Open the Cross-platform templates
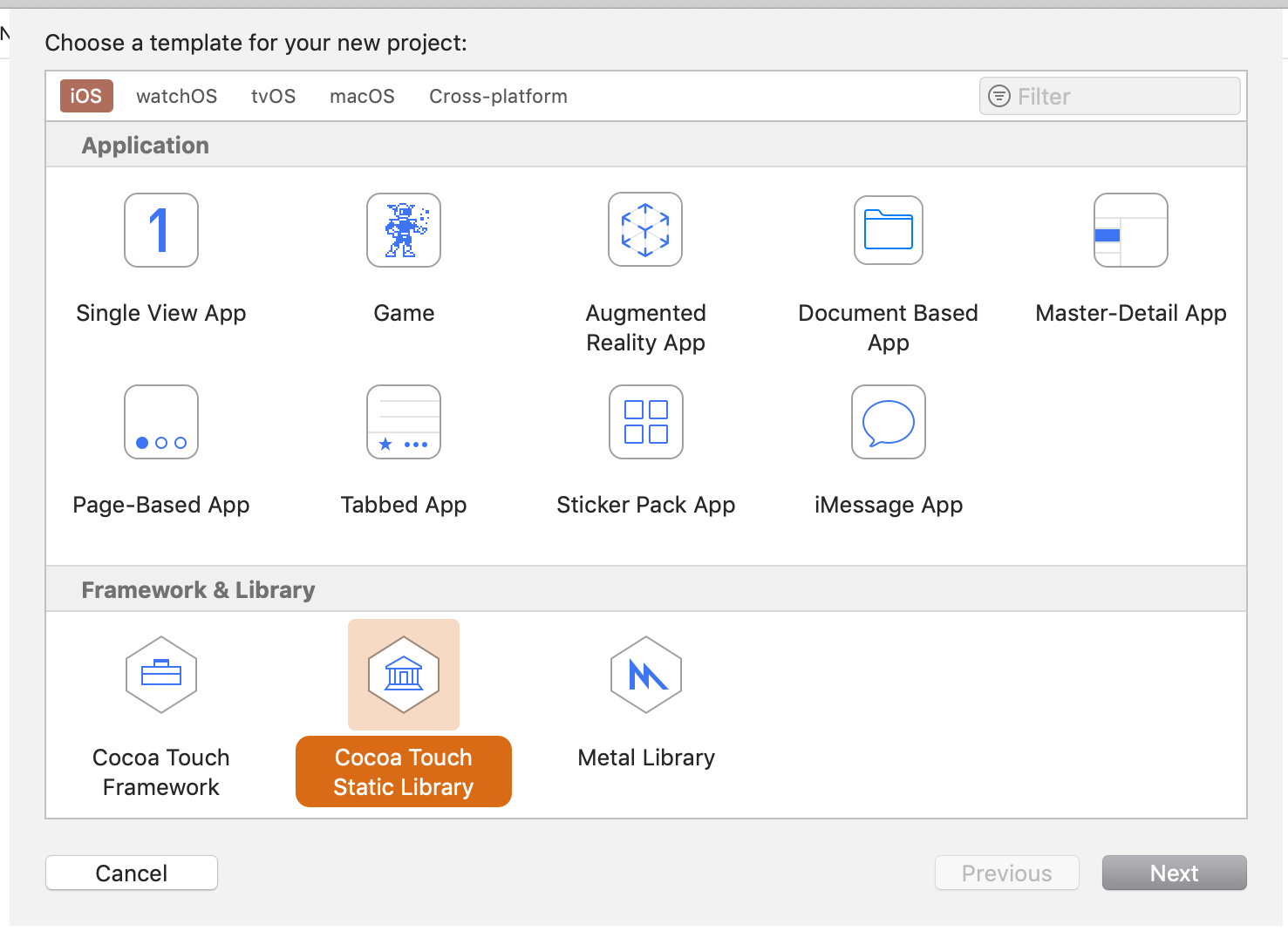The width and height of the screenshot is (1288, 931). [x=497, y=96]
